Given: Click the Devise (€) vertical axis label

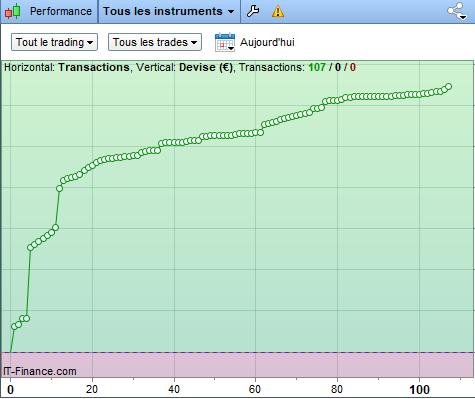Looking at the screenshot, I should point(206,67).
